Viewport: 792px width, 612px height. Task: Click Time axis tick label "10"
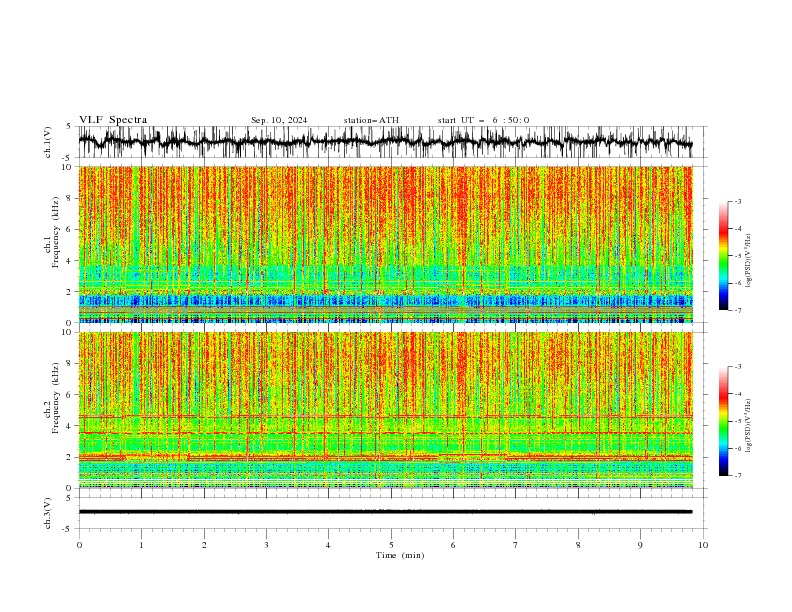coord(703,545)
